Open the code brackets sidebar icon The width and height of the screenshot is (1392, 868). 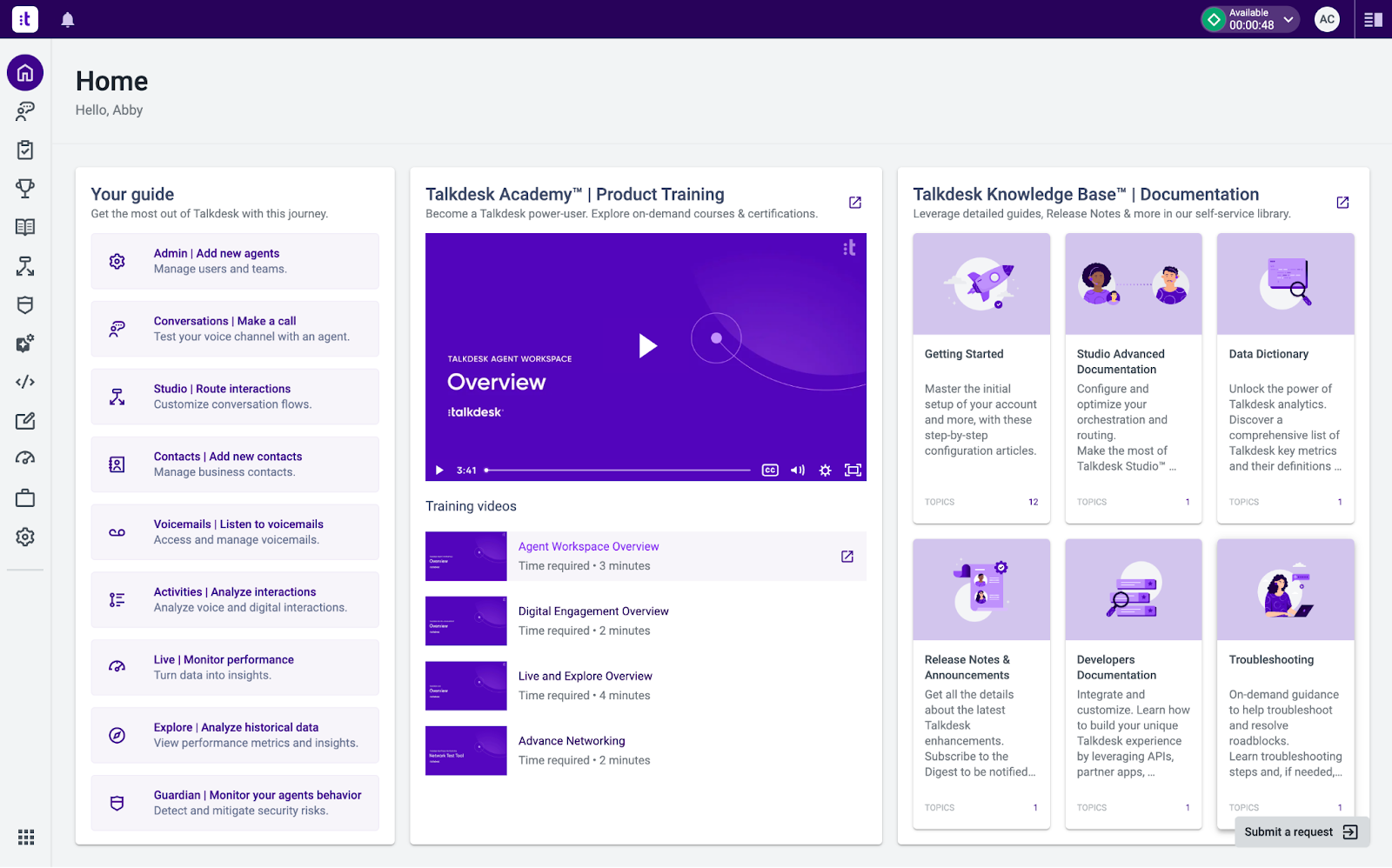(x=25, y=382)
